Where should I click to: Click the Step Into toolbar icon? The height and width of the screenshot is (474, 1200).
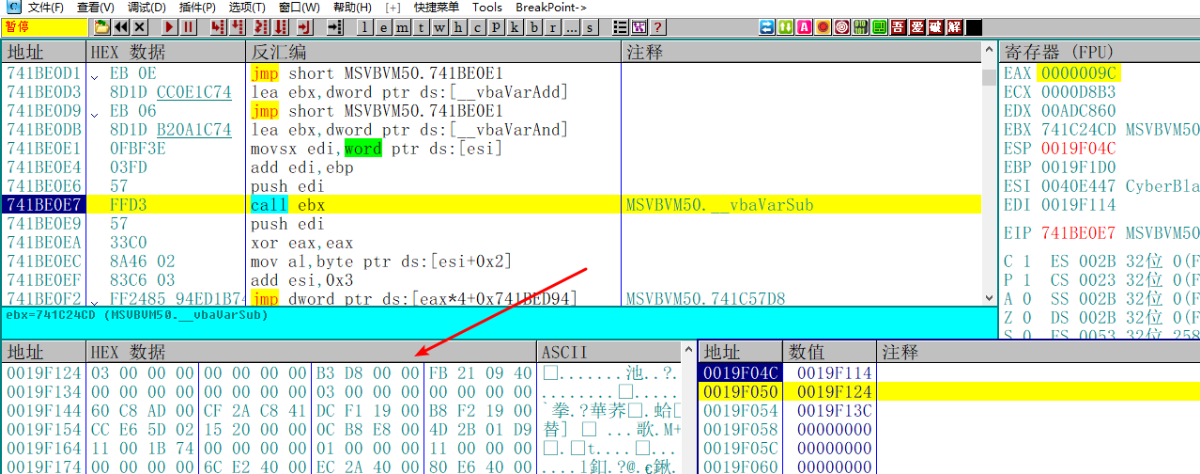click(x=218, y=26)
